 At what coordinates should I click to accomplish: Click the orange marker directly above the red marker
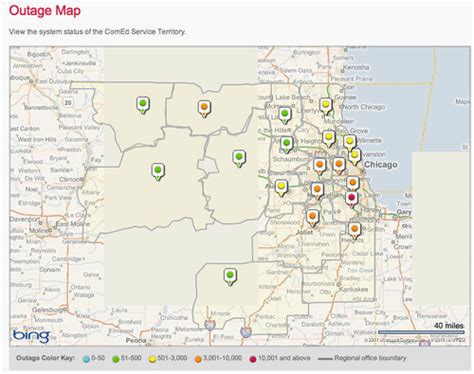(x=352, y=184)
